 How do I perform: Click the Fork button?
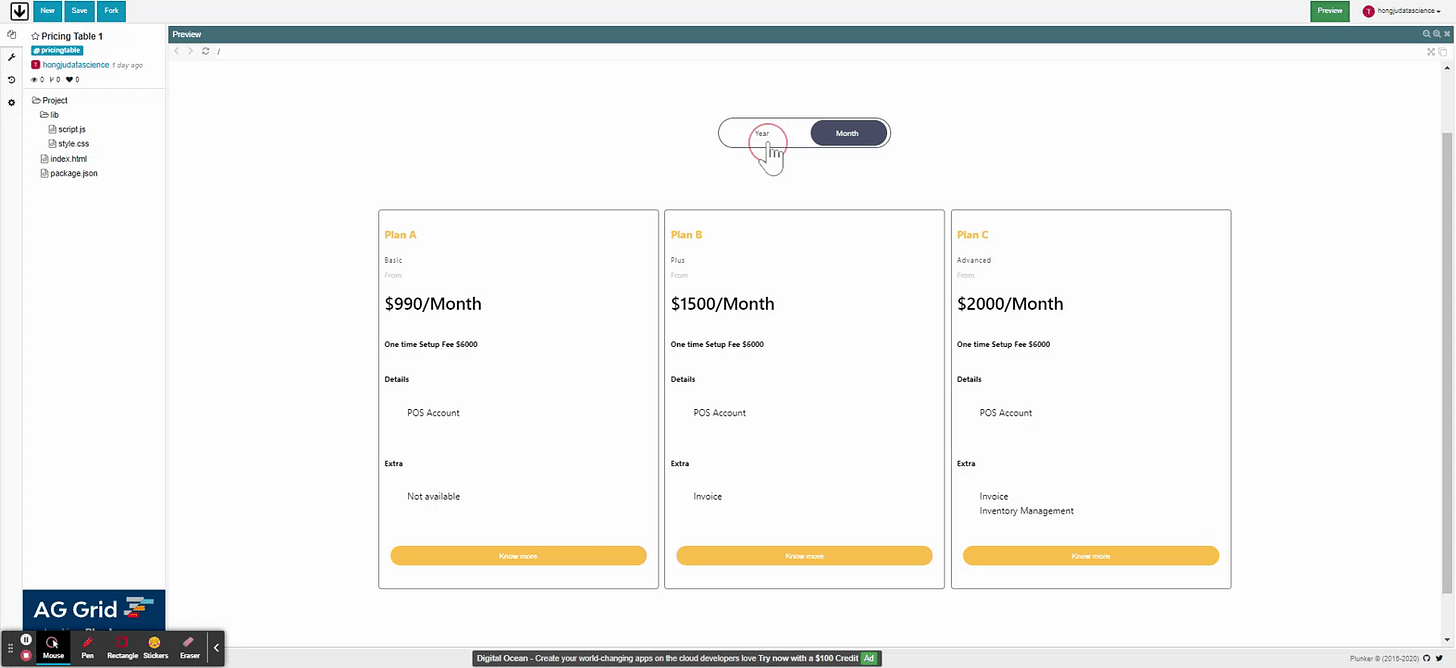click(x=111, y=11)
